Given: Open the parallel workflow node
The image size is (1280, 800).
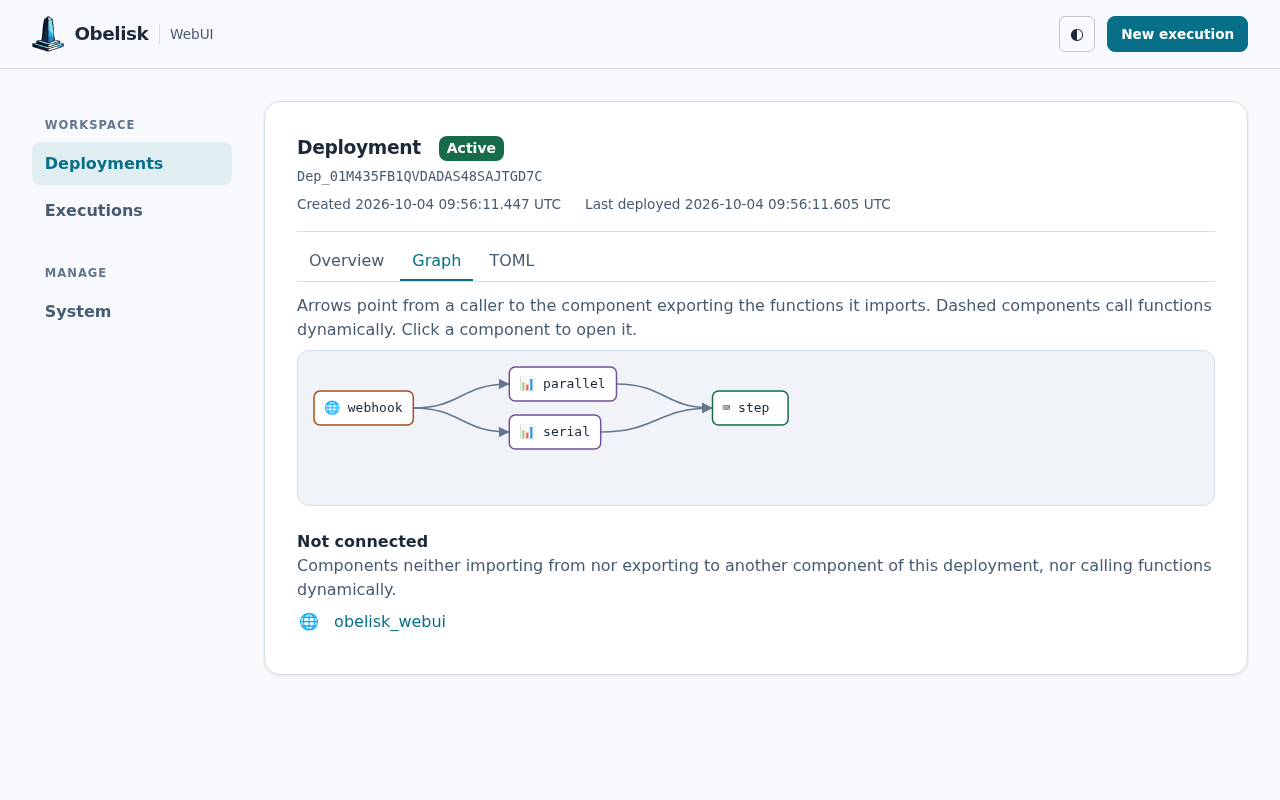Looking at the screenshot, I should pyautogui.click(x=563, y=384).
